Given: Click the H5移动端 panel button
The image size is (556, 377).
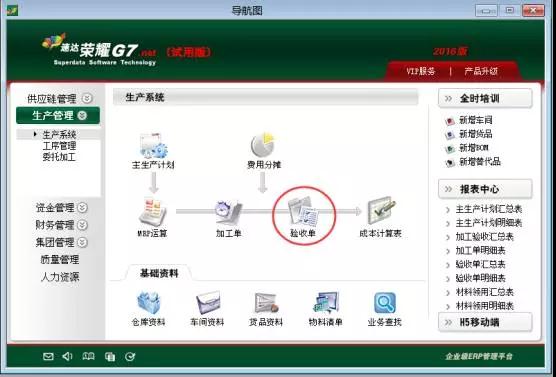Looking at the screenshot, I should tap(485, 322).
